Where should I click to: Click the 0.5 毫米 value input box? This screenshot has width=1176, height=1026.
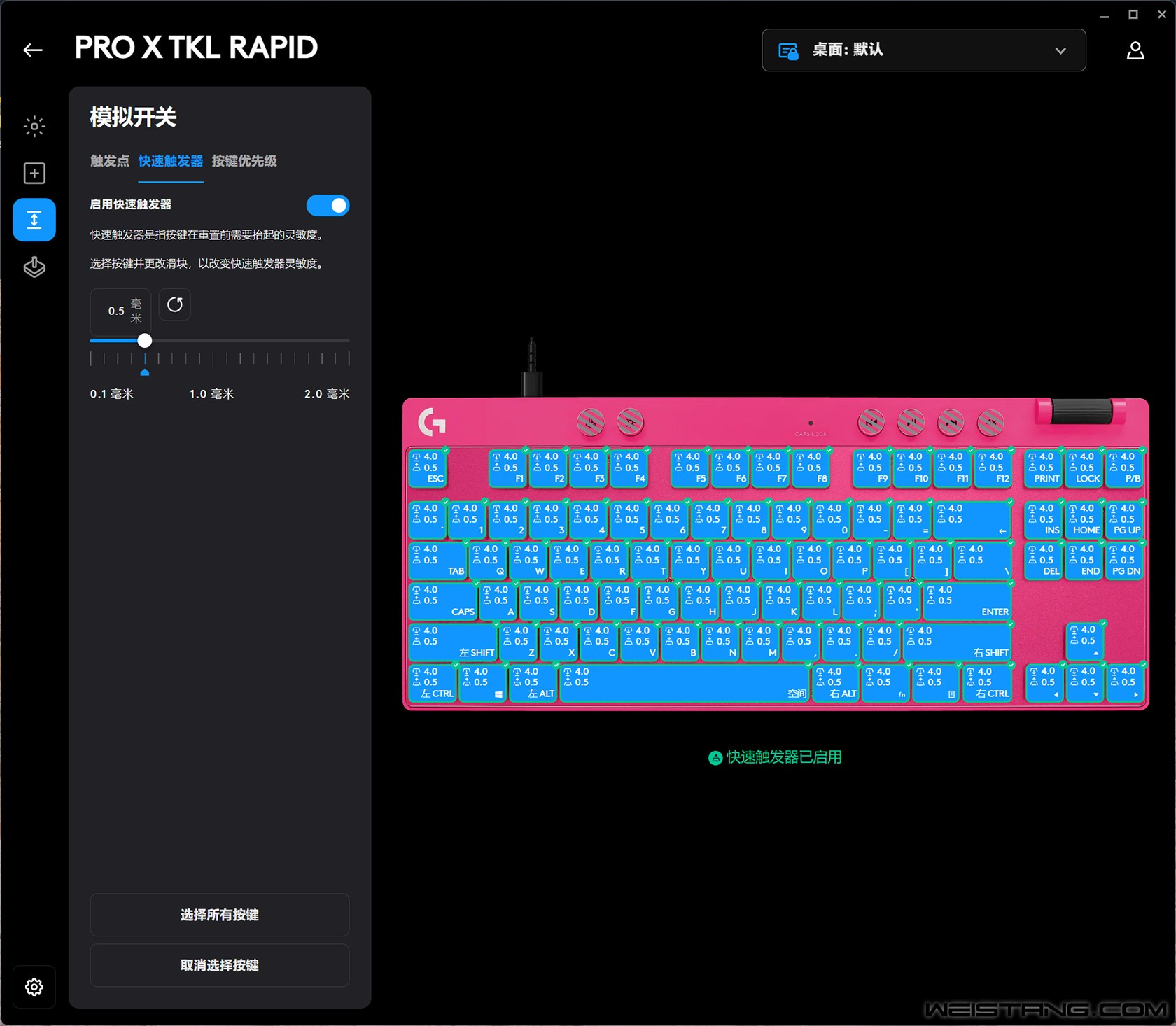[x=120, y=311]
